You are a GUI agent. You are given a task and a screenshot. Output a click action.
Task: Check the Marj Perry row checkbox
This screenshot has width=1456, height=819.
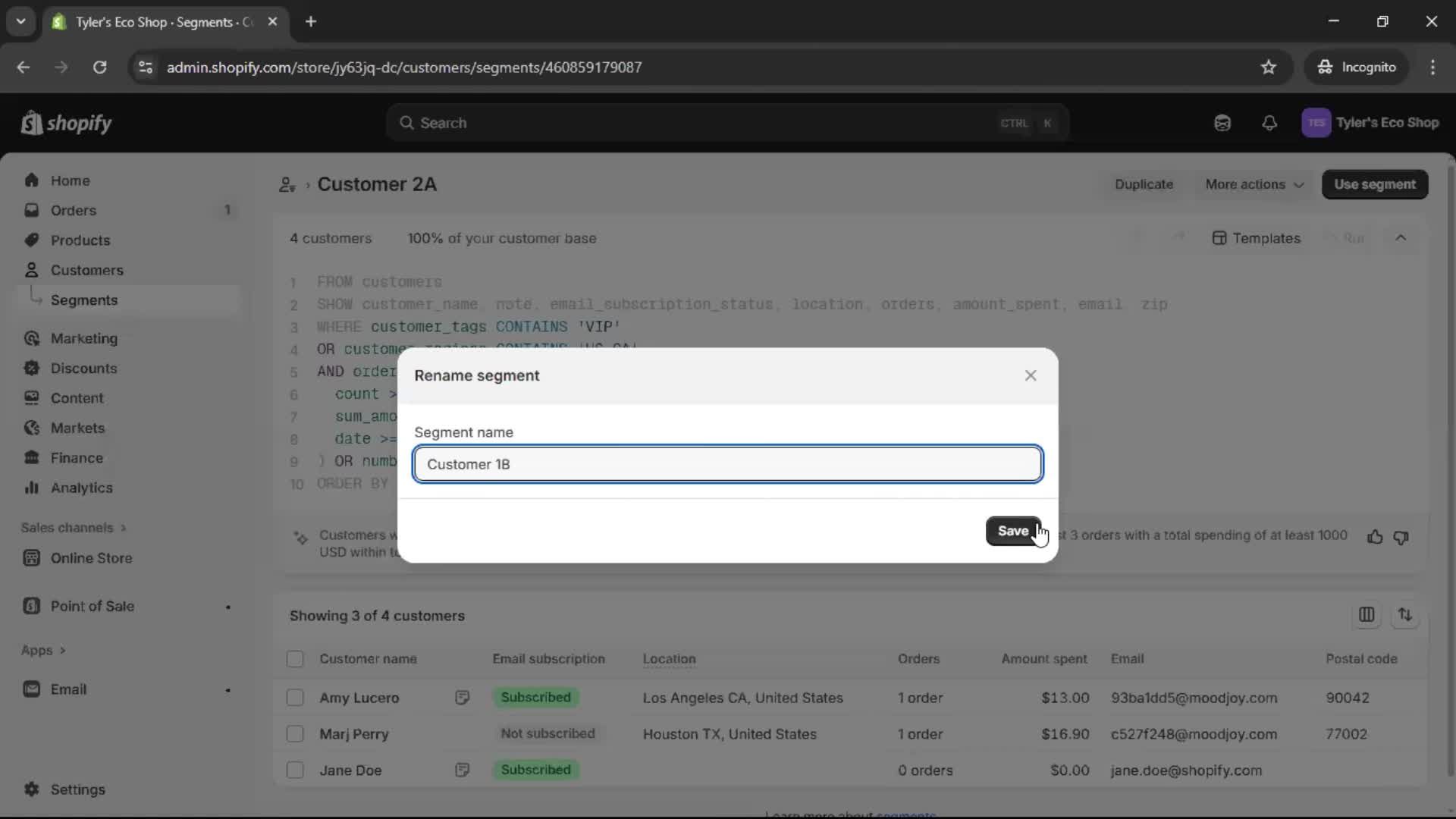pos(295,734)
